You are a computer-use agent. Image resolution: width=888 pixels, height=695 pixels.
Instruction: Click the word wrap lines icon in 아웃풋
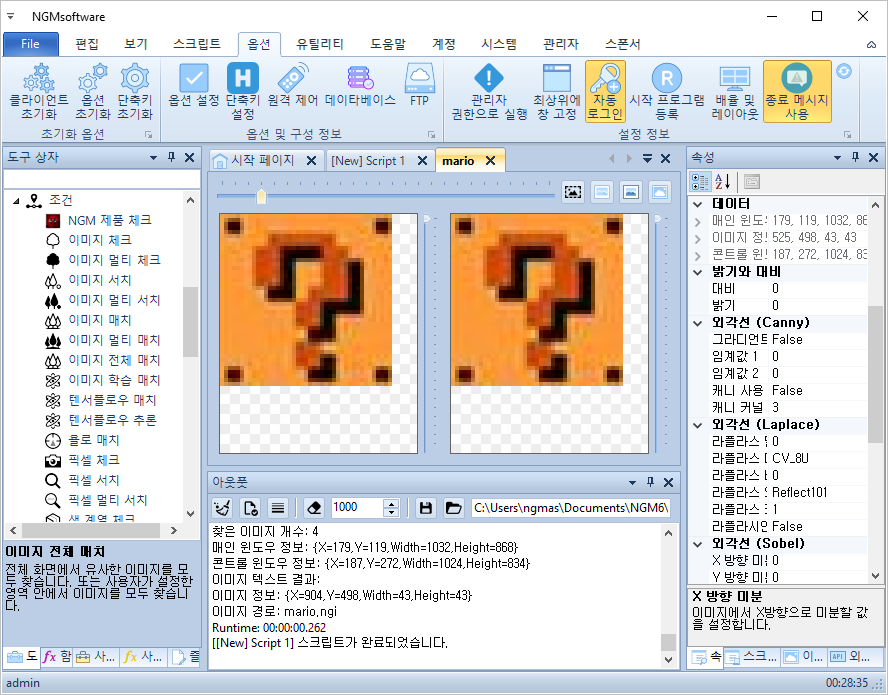278,508
